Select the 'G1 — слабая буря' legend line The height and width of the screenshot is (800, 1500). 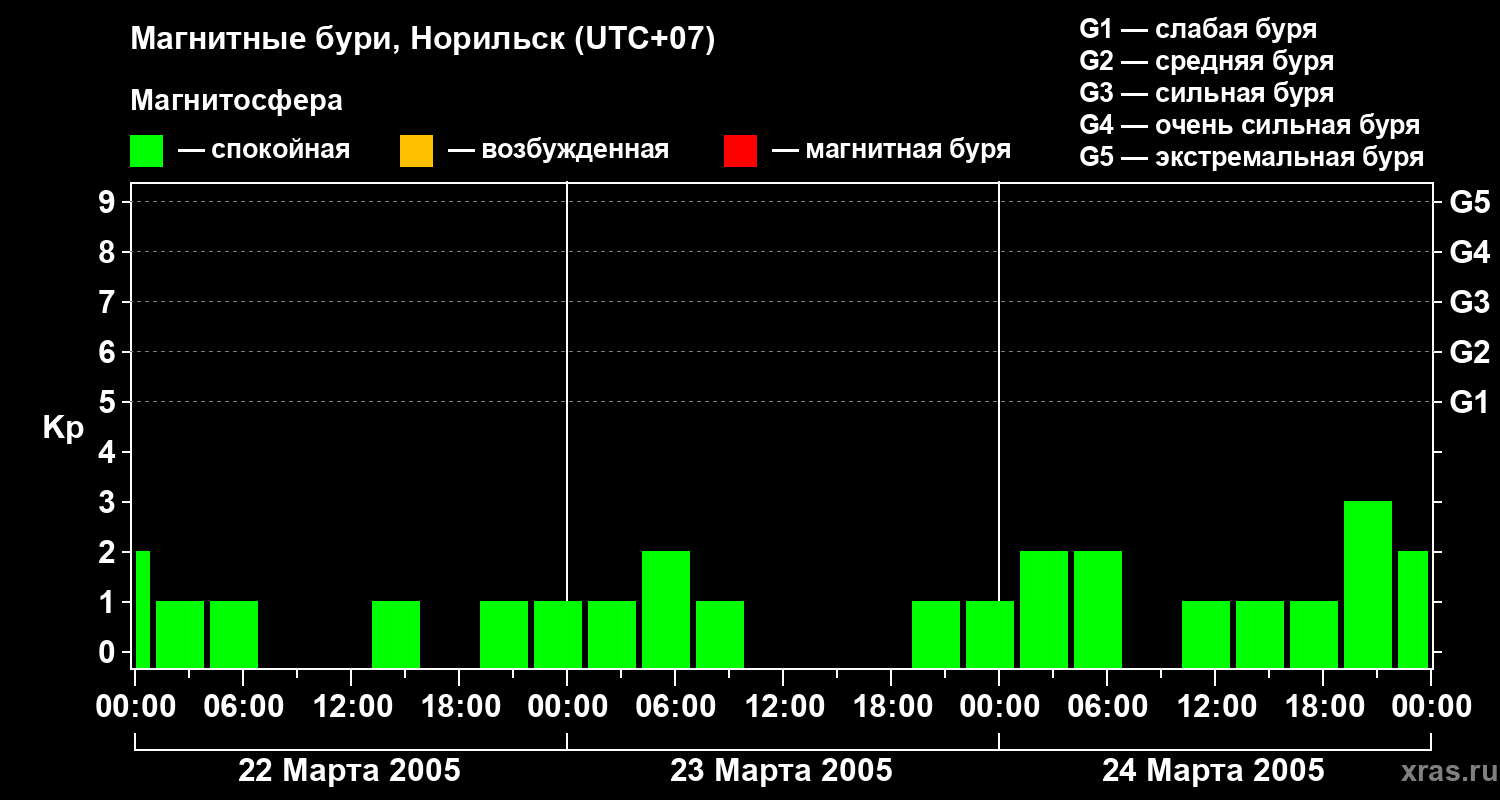click(x=1198, y=28)
